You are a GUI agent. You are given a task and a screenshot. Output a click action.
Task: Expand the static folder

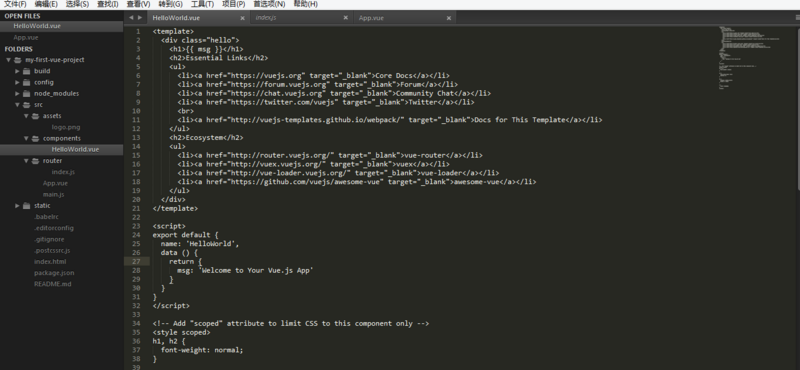[17, 206]
